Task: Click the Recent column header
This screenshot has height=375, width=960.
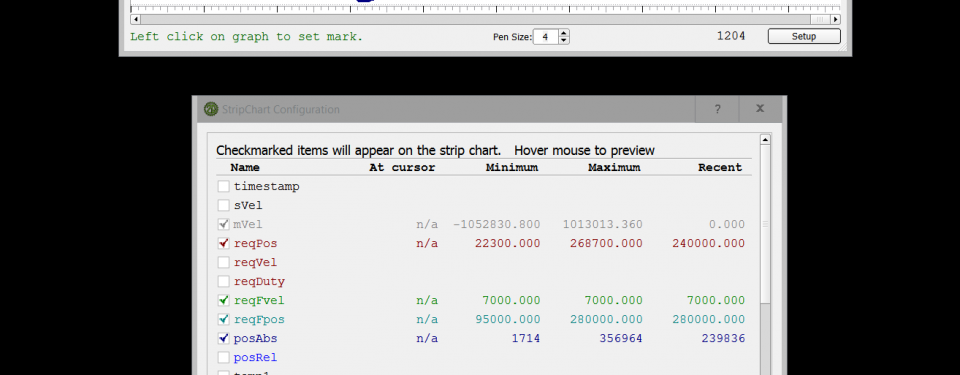Action: click(x=720, y=167)
